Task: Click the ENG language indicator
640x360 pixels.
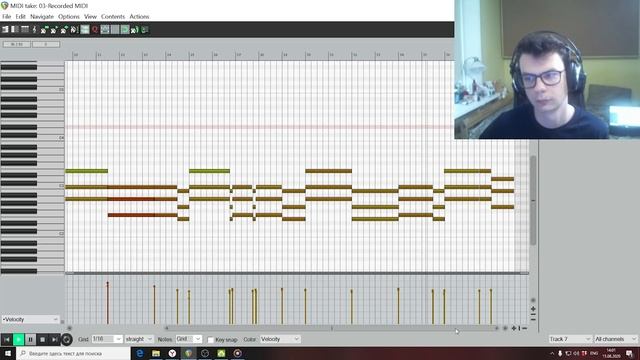Action: [x=594, y=353]
